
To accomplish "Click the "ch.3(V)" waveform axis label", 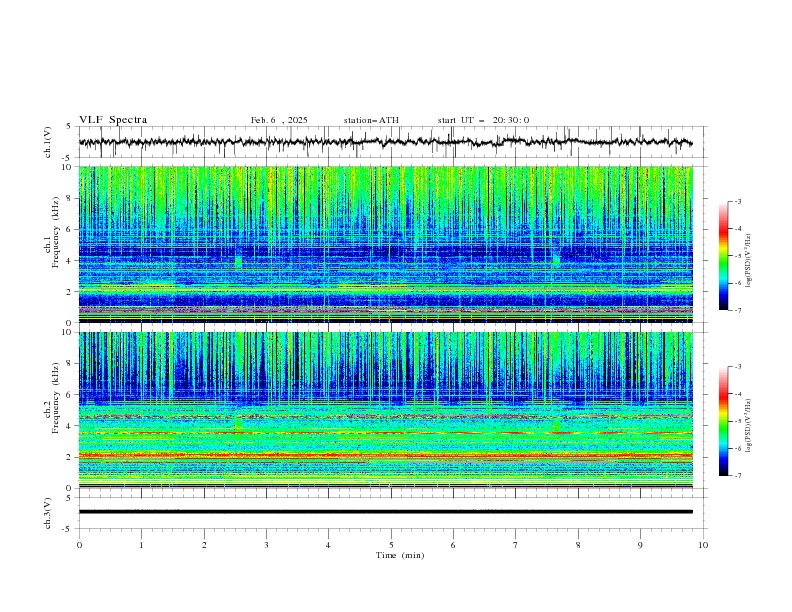I will (x=48, y=513).
